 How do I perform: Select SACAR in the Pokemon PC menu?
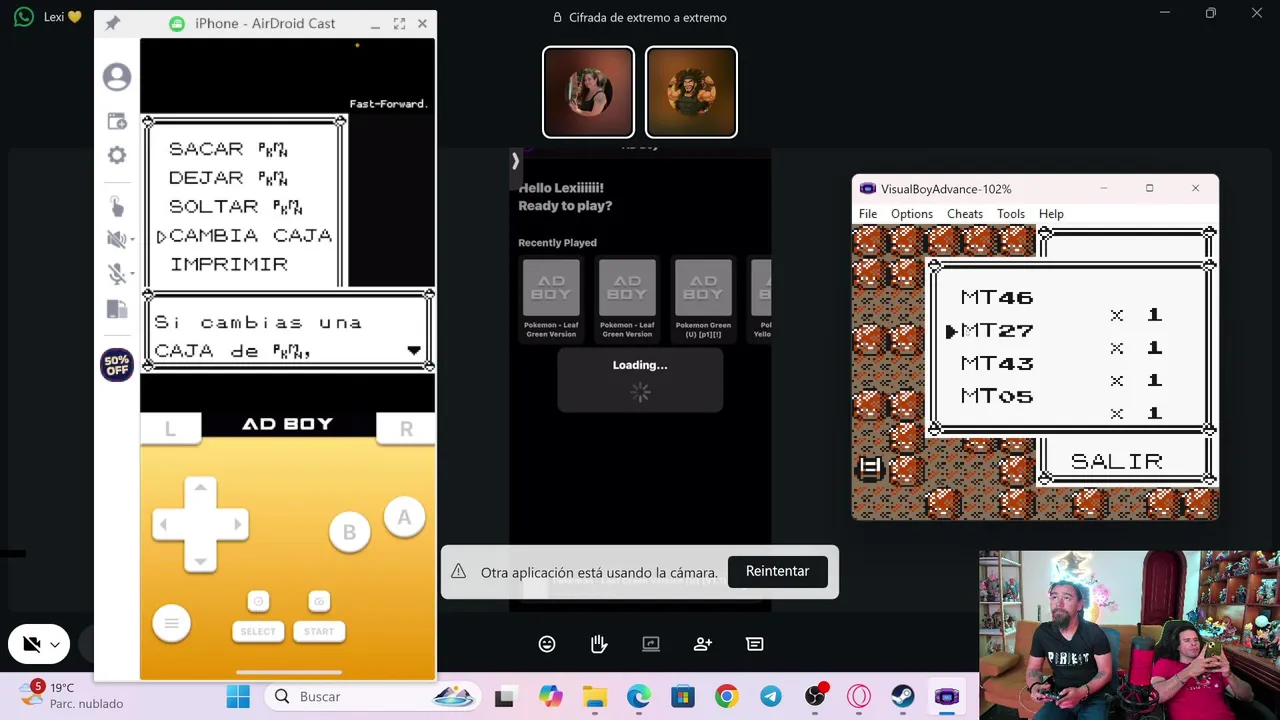tap(228, 149)
